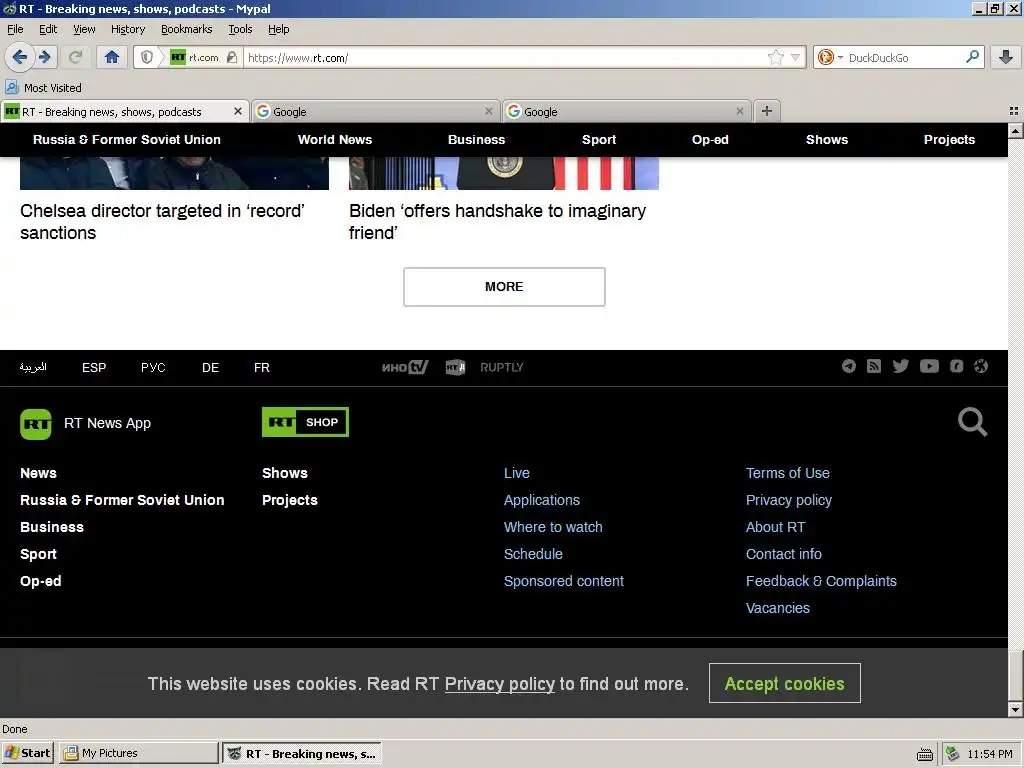Click the URL address field

tap(505, 57)
